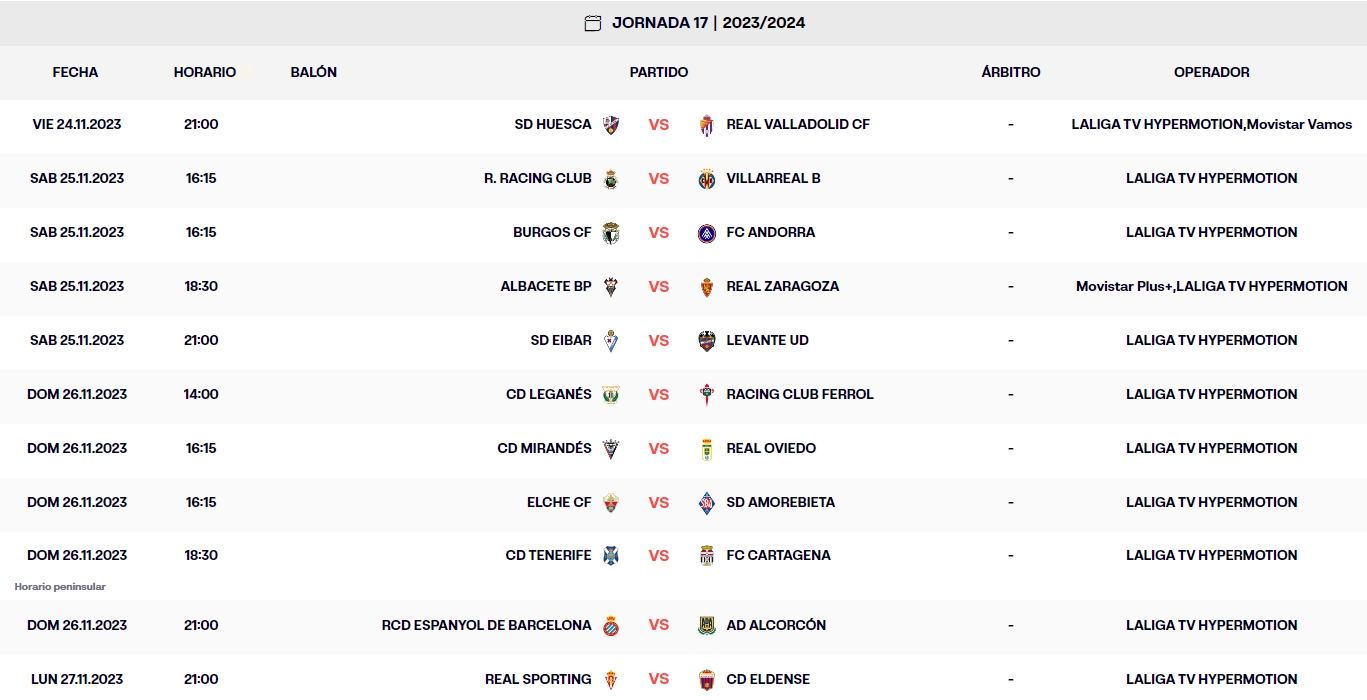1367x700 pixels.
Task: Click the Real Oviedo badge
Action: (x=706, y=448)
